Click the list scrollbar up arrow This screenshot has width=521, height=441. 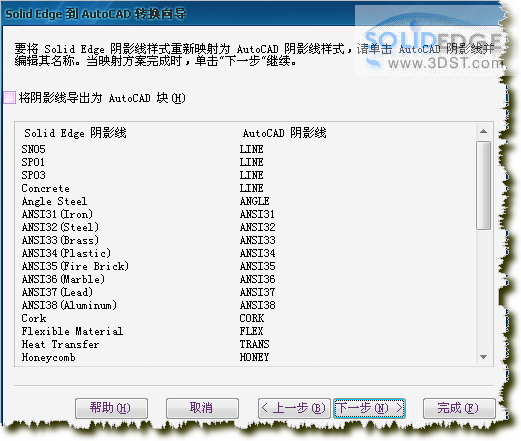[483, 132]
